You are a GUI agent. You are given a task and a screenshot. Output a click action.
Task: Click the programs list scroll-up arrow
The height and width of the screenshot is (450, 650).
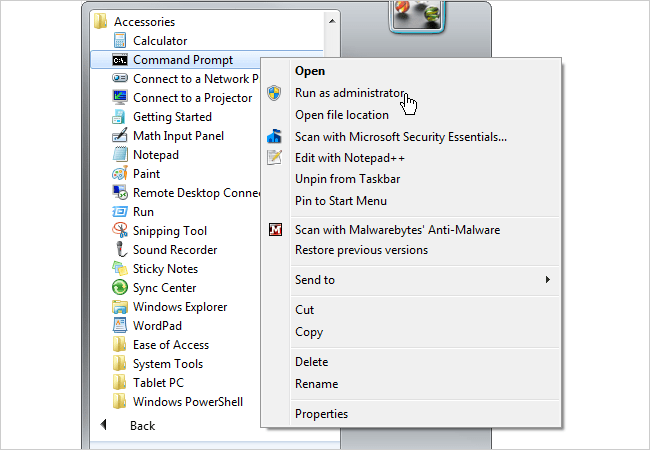332,21
